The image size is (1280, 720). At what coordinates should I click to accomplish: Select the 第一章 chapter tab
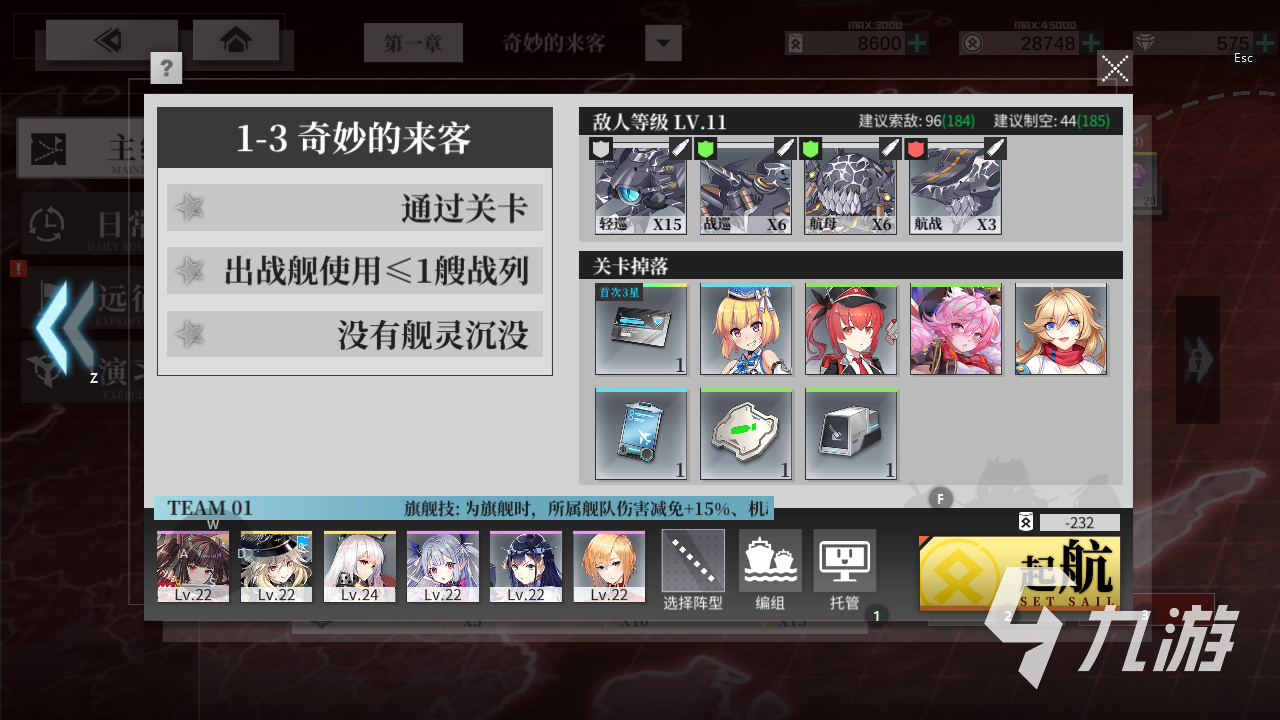coord(413,43)
